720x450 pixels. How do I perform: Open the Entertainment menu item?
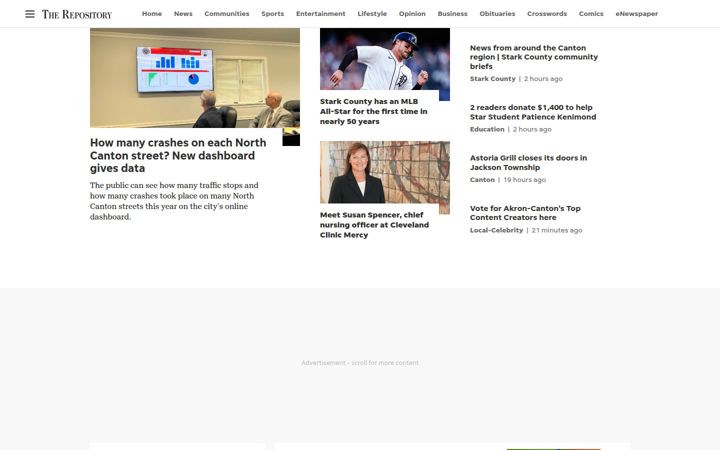(x=321, y=14)
